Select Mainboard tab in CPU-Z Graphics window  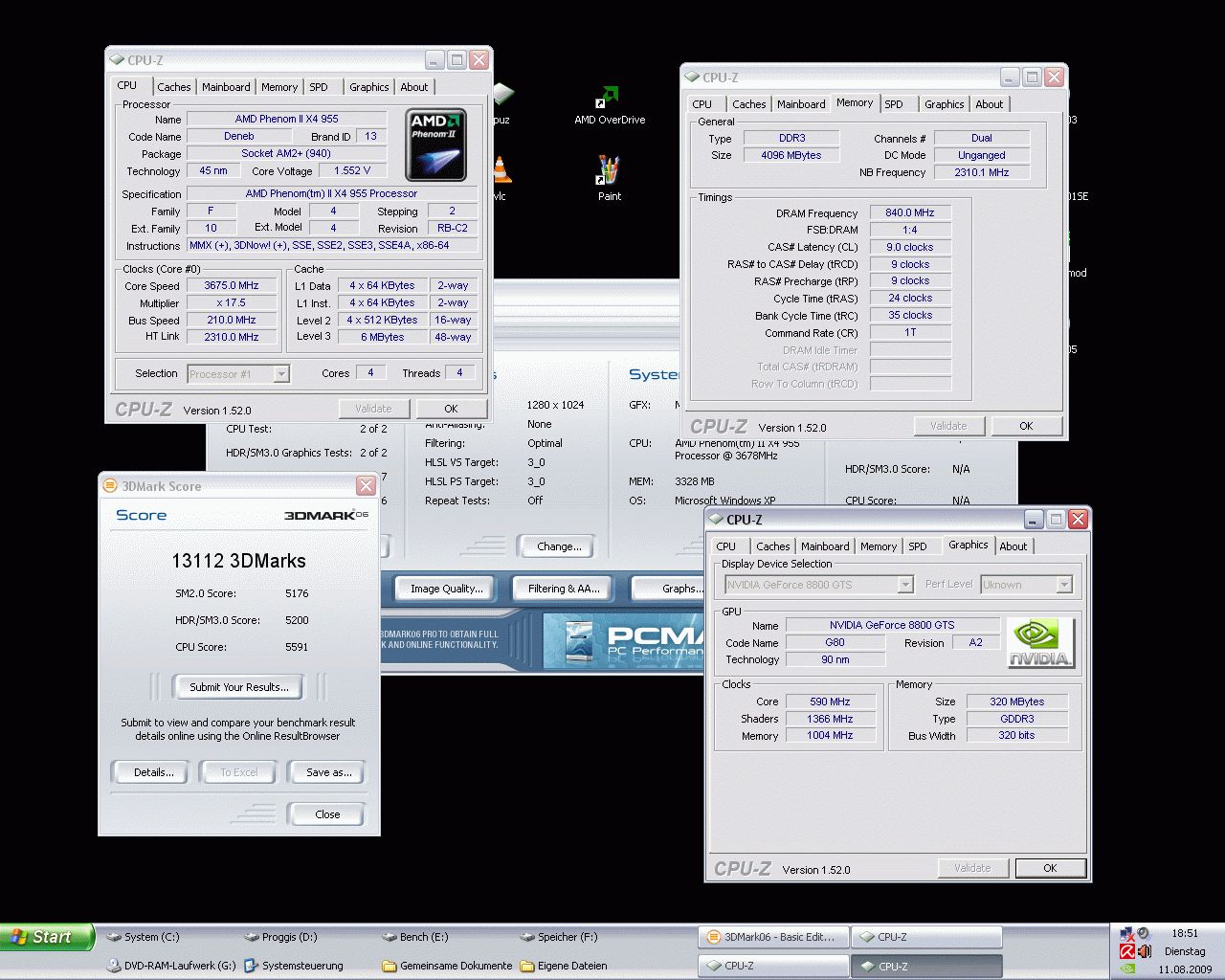coord(825,546)
